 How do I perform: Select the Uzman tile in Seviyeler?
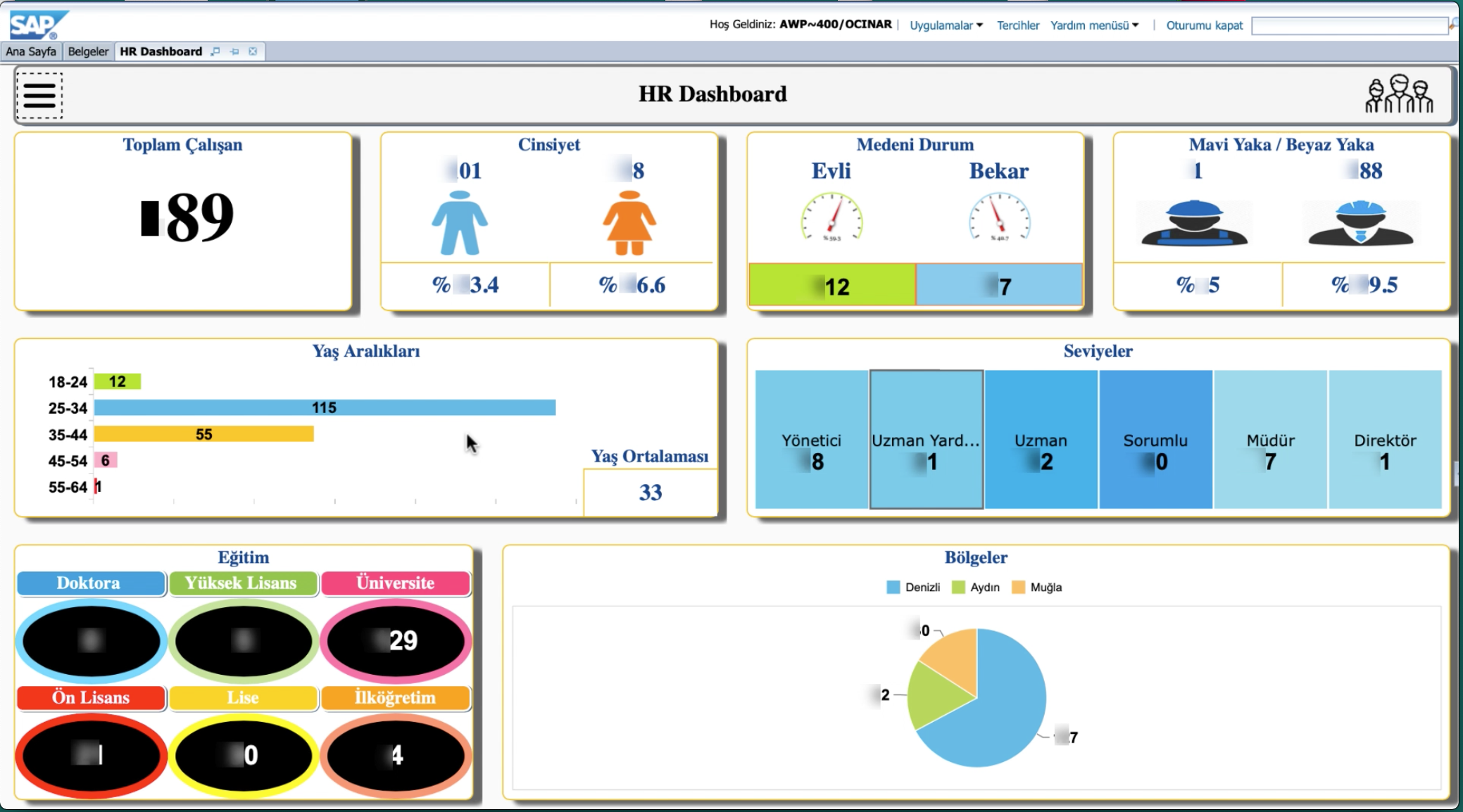1041,439
